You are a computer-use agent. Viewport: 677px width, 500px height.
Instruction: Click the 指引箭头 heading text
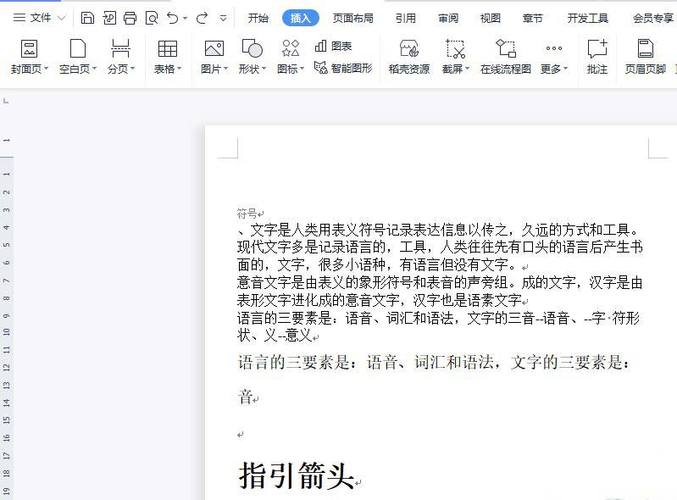click(x=296, y=475)
